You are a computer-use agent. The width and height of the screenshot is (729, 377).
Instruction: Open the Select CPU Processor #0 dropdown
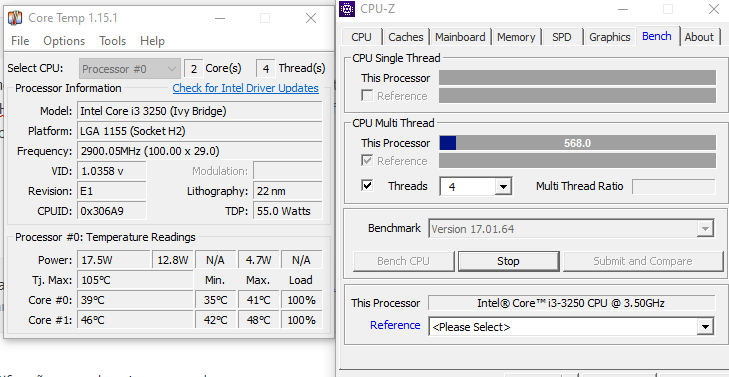tap(130, 69)
